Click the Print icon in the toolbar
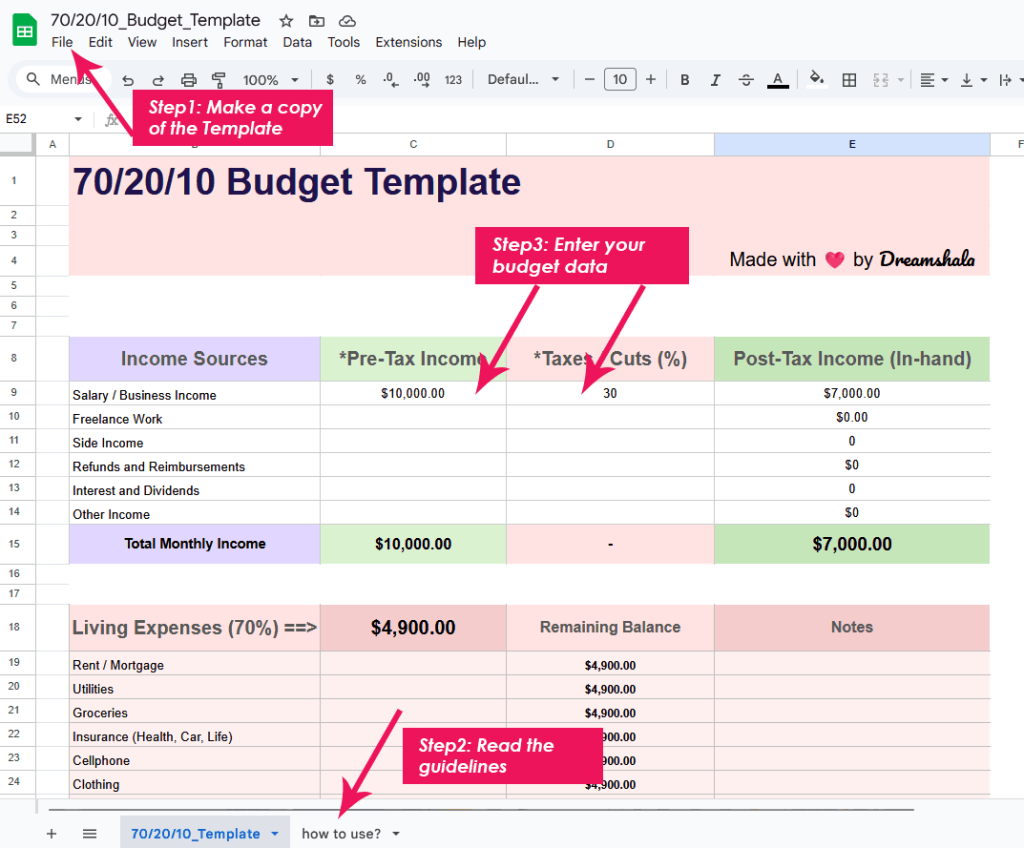Screen dimensions: 1024x848 click(x=189, y=79)
